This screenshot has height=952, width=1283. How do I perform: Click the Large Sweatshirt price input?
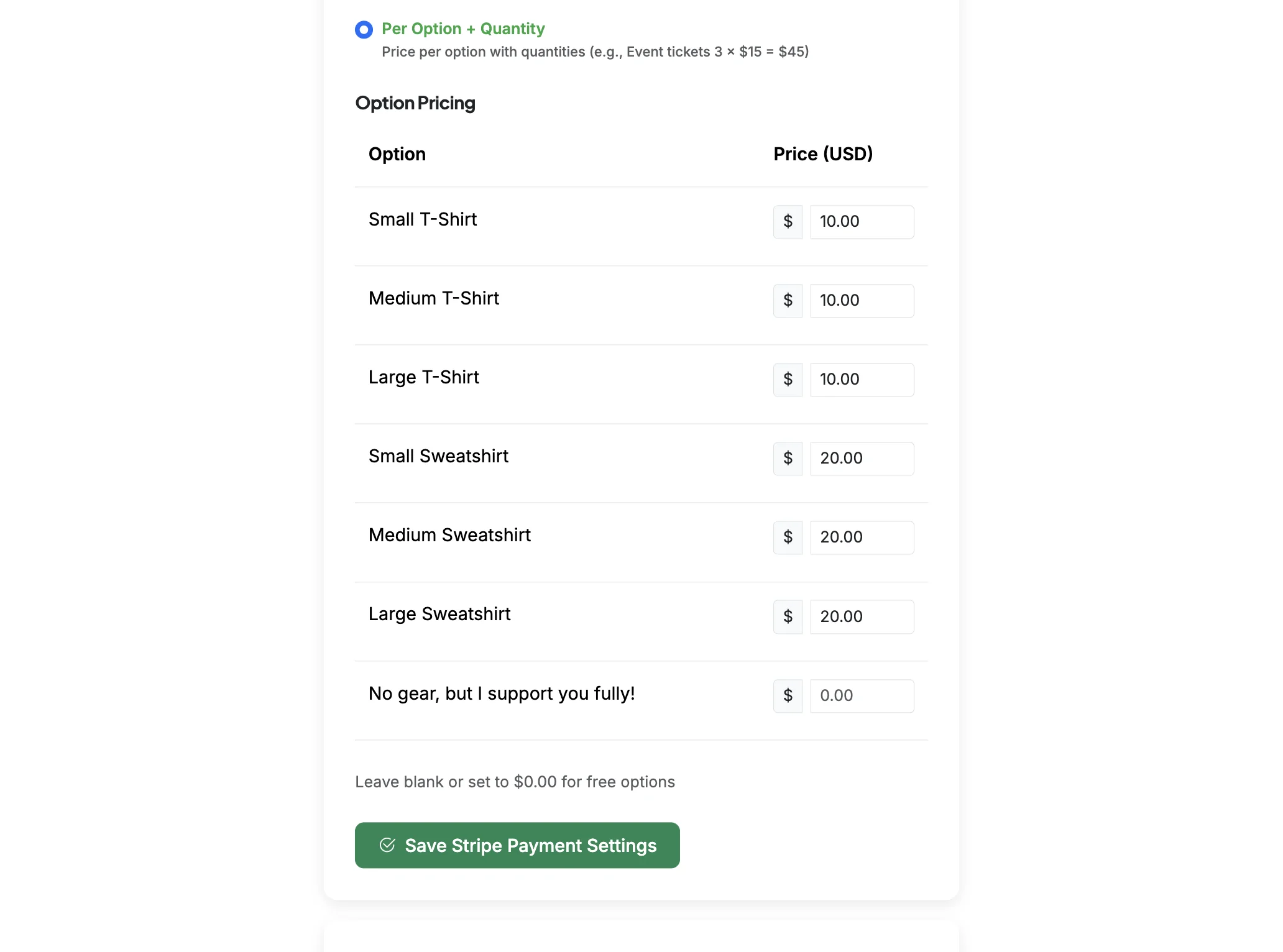tap(862, 616)
